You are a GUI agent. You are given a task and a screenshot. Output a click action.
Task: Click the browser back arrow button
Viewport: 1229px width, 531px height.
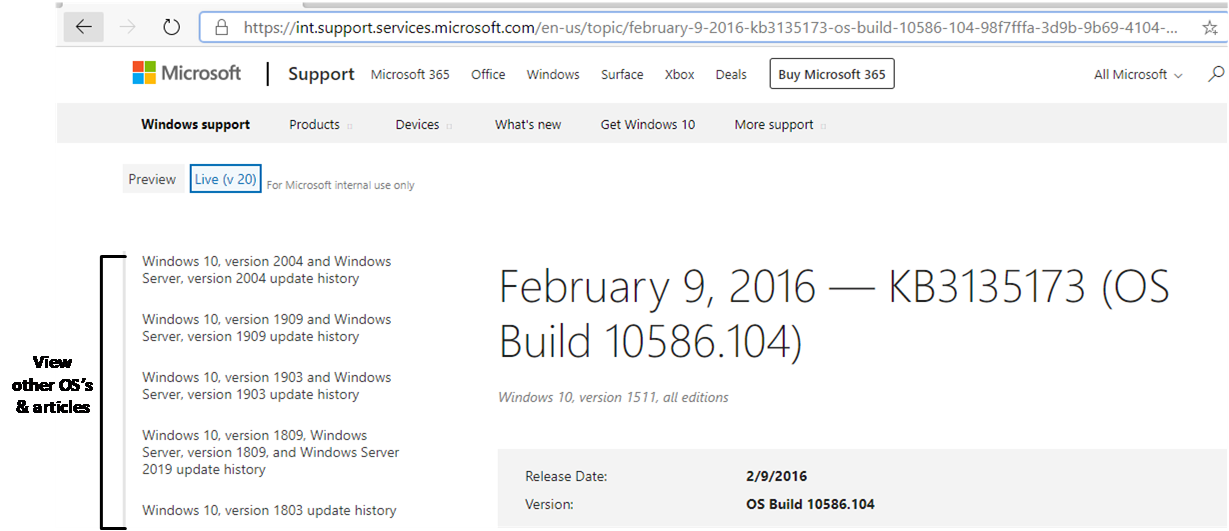click(x=84, y=27)
